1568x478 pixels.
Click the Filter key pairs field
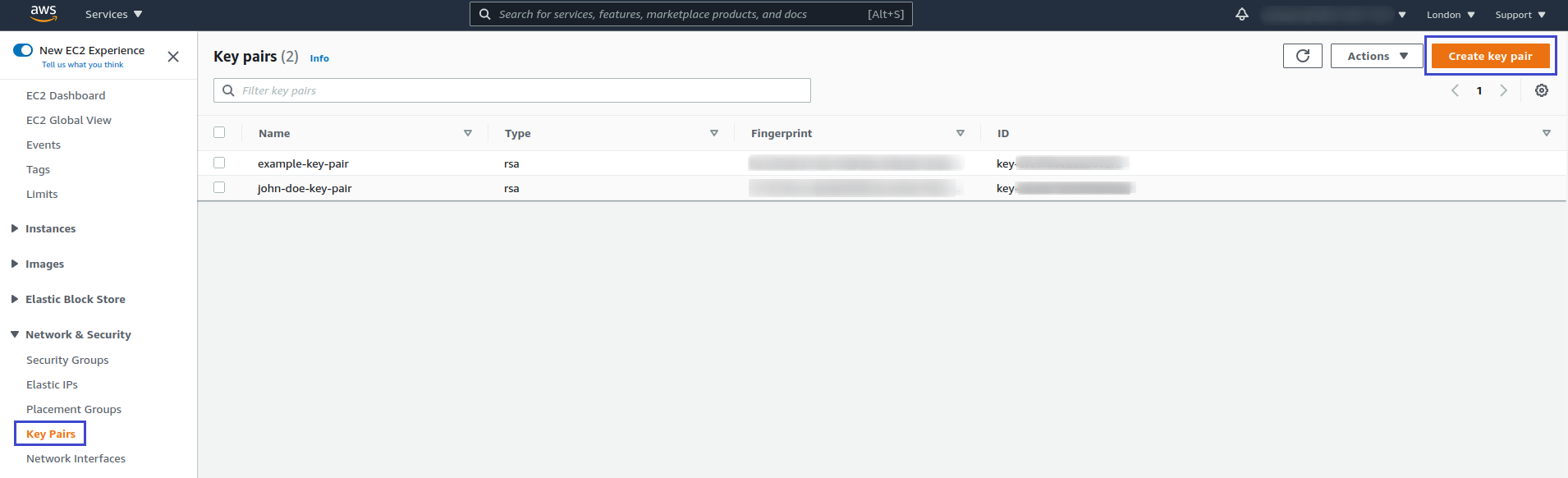coord(512,90)
